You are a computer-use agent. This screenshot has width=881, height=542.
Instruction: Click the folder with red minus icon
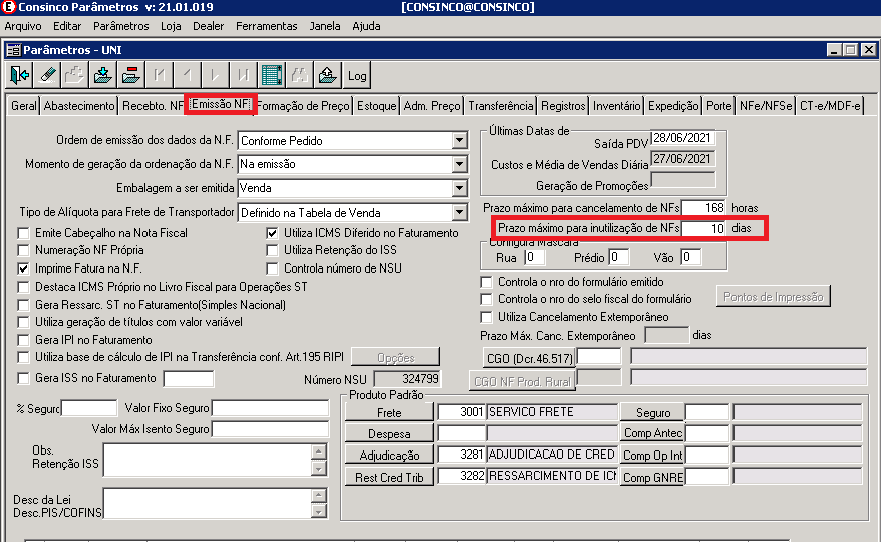click(131, 75)
